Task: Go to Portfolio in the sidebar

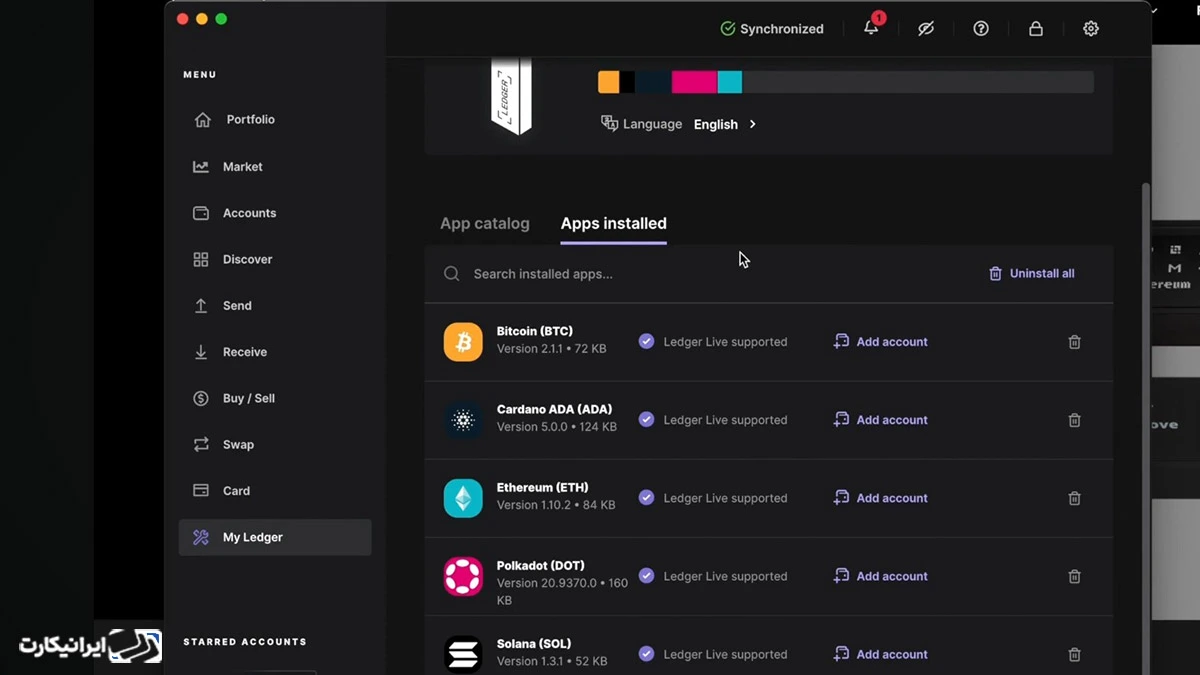Action: (275, 119)
